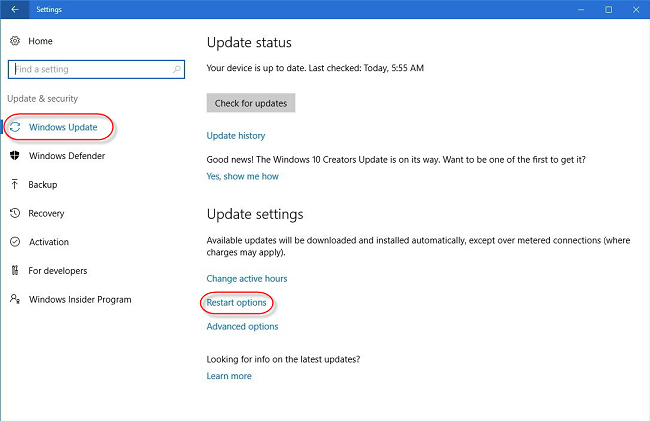Click the Home gear icon
Viewport: 650px width, 421px height.
pos(15,41)
